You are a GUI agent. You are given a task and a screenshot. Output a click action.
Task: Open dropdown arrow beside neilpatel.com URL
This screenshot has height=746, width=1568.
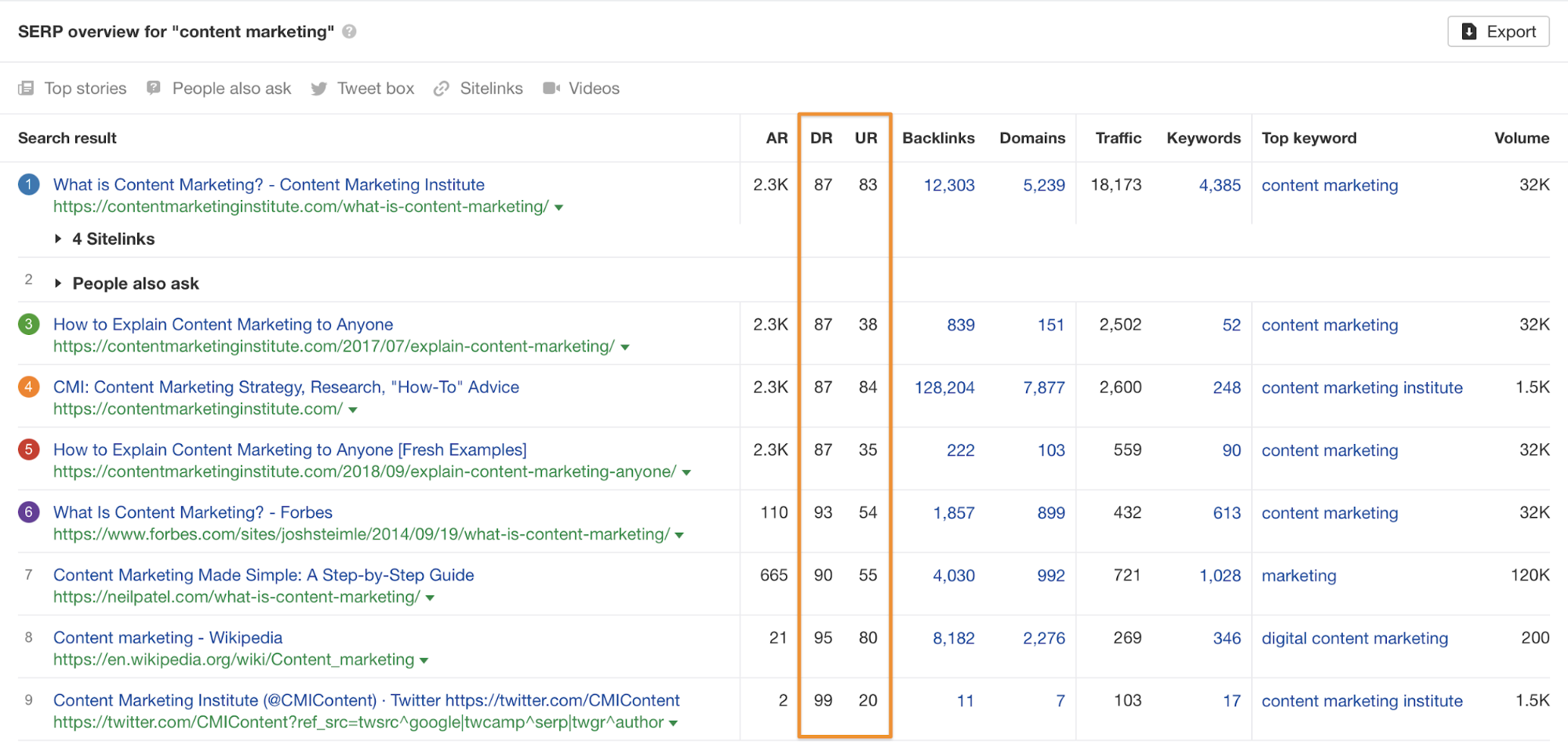[x=430, y=598]
